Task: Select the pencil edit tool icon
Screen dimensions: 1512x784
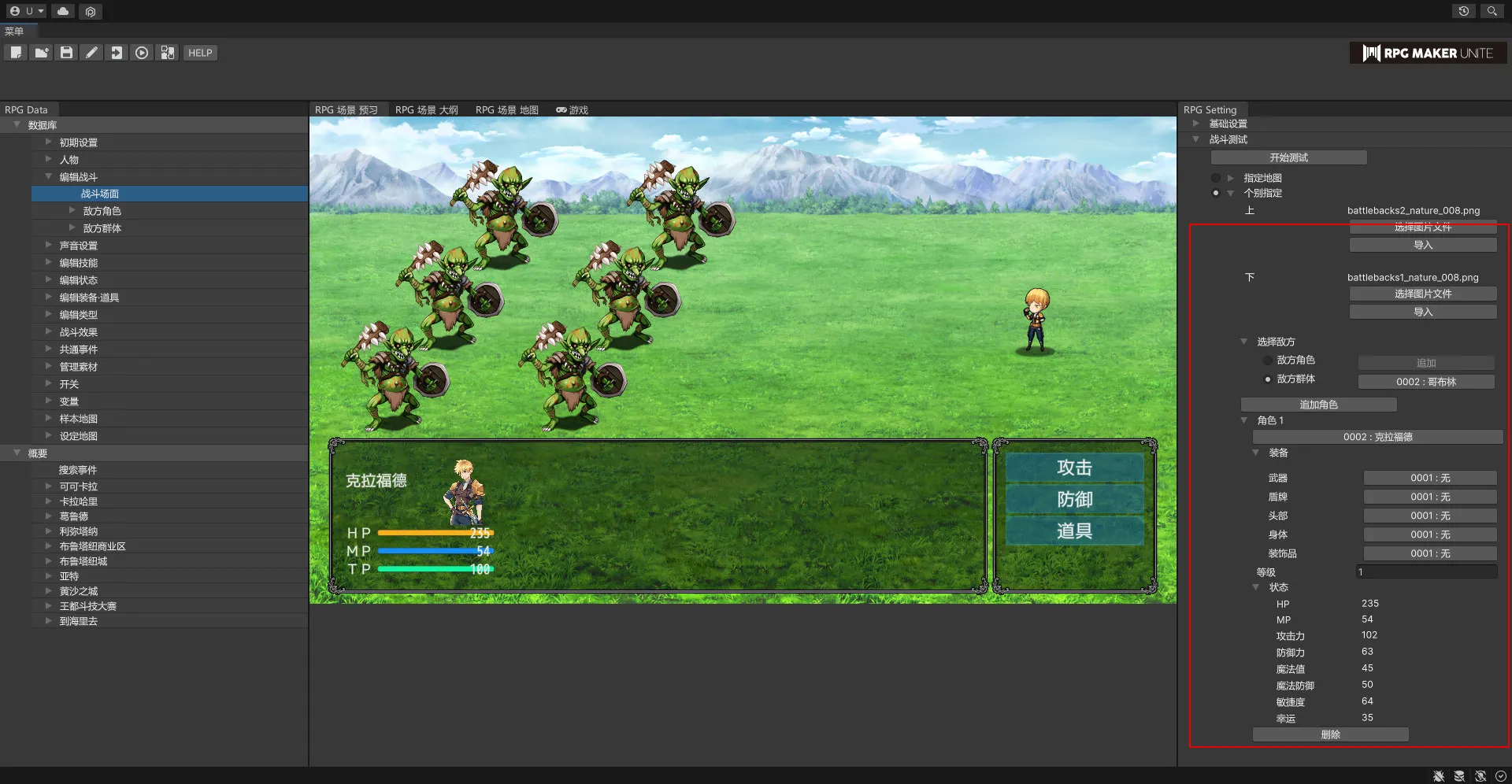Action: 91,53
